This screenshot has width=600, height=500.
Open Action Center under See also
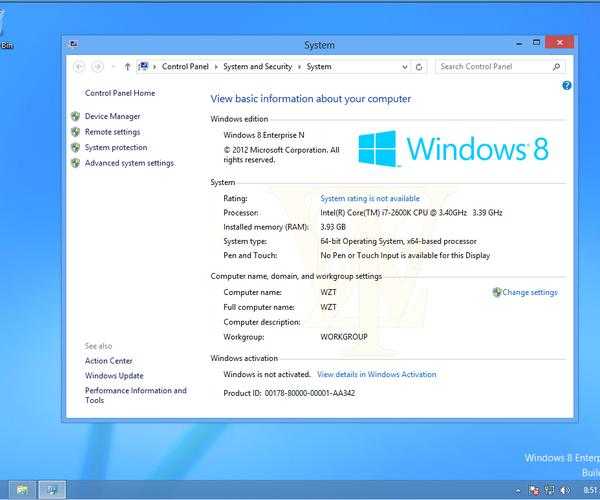pos(109,361)
